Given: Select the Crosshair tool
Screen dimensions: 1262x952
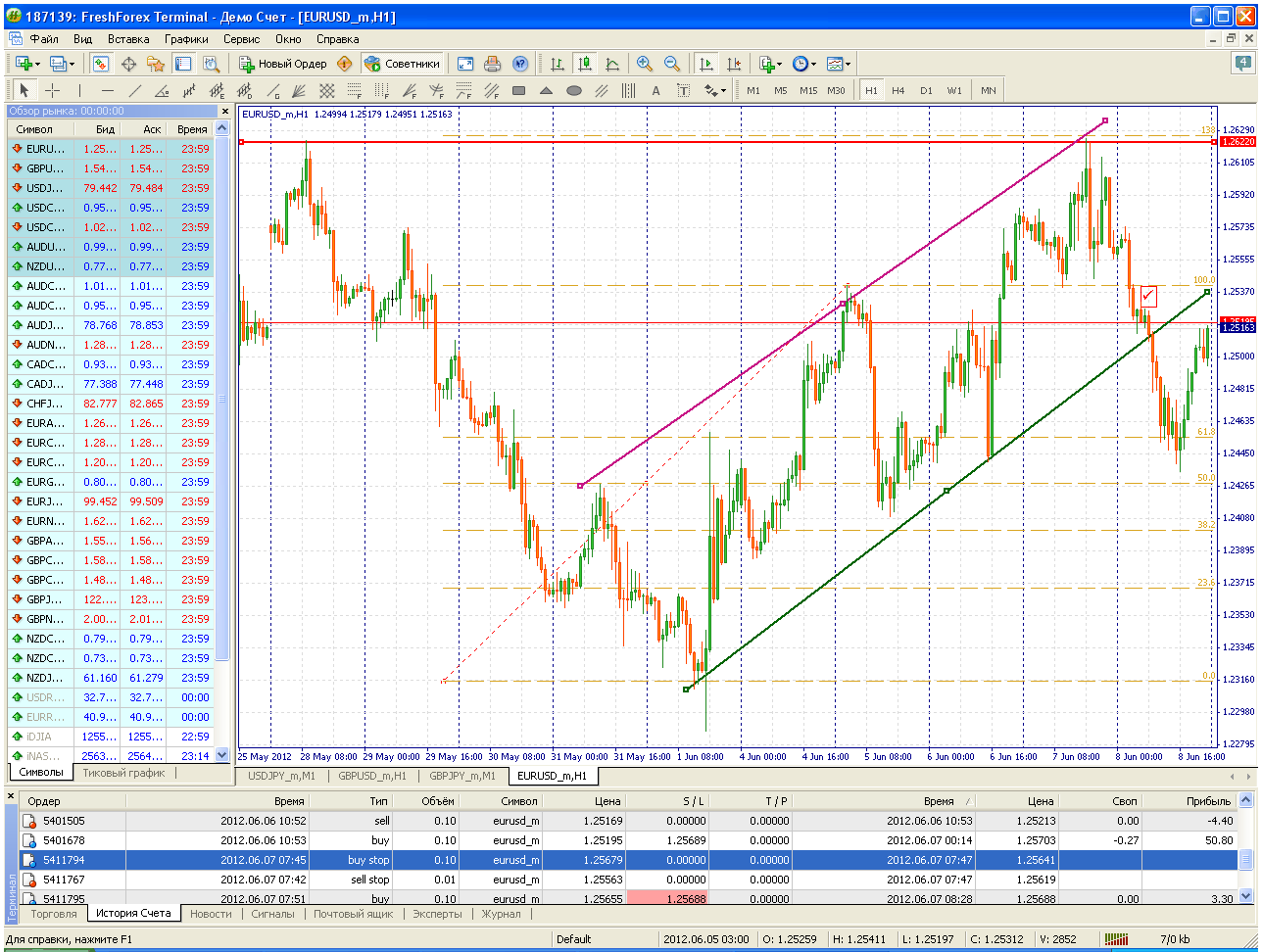Looking at the screenshot, I should click(53, 90).
